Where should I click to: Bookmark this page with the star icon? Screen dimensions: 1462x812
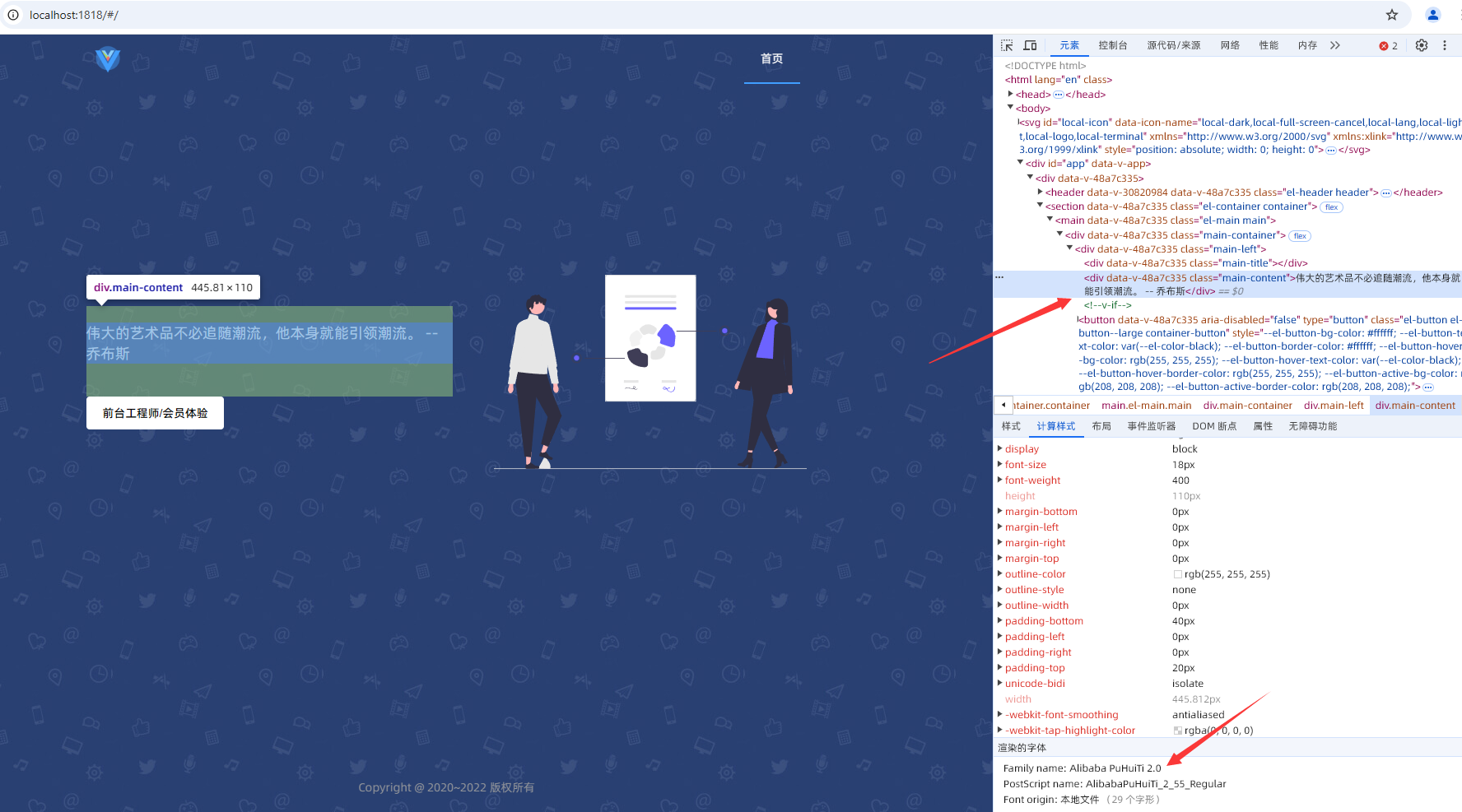(x=1392, y=15)
